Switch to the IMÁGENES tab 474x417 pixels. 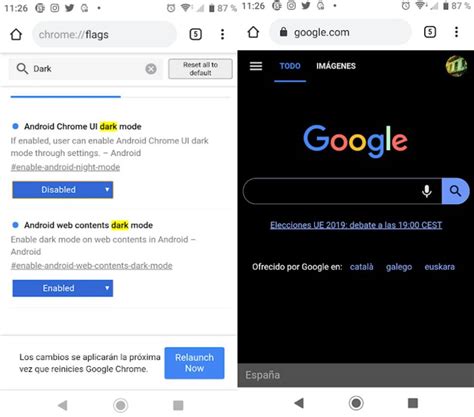coord(336,66)
